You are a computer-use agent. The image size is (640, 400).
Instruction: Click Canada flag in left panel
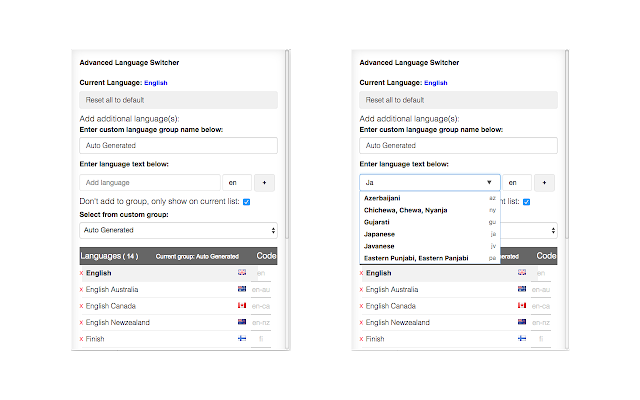tap(242, 305)
